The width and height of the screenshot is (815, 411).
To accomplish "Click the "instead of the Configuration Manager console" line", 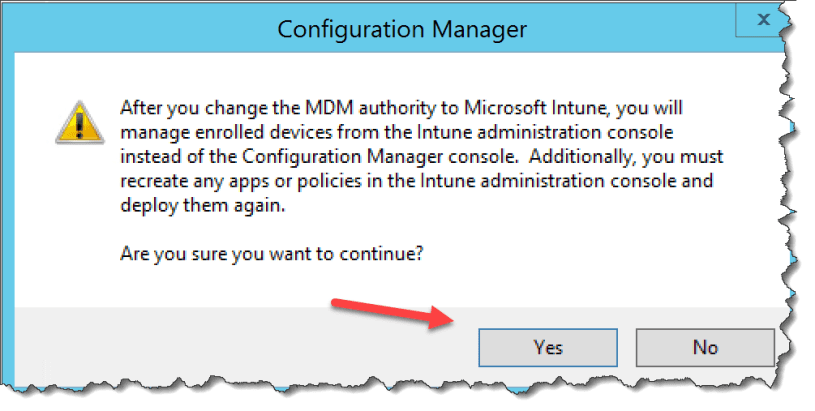I will (x=420, y=158).
